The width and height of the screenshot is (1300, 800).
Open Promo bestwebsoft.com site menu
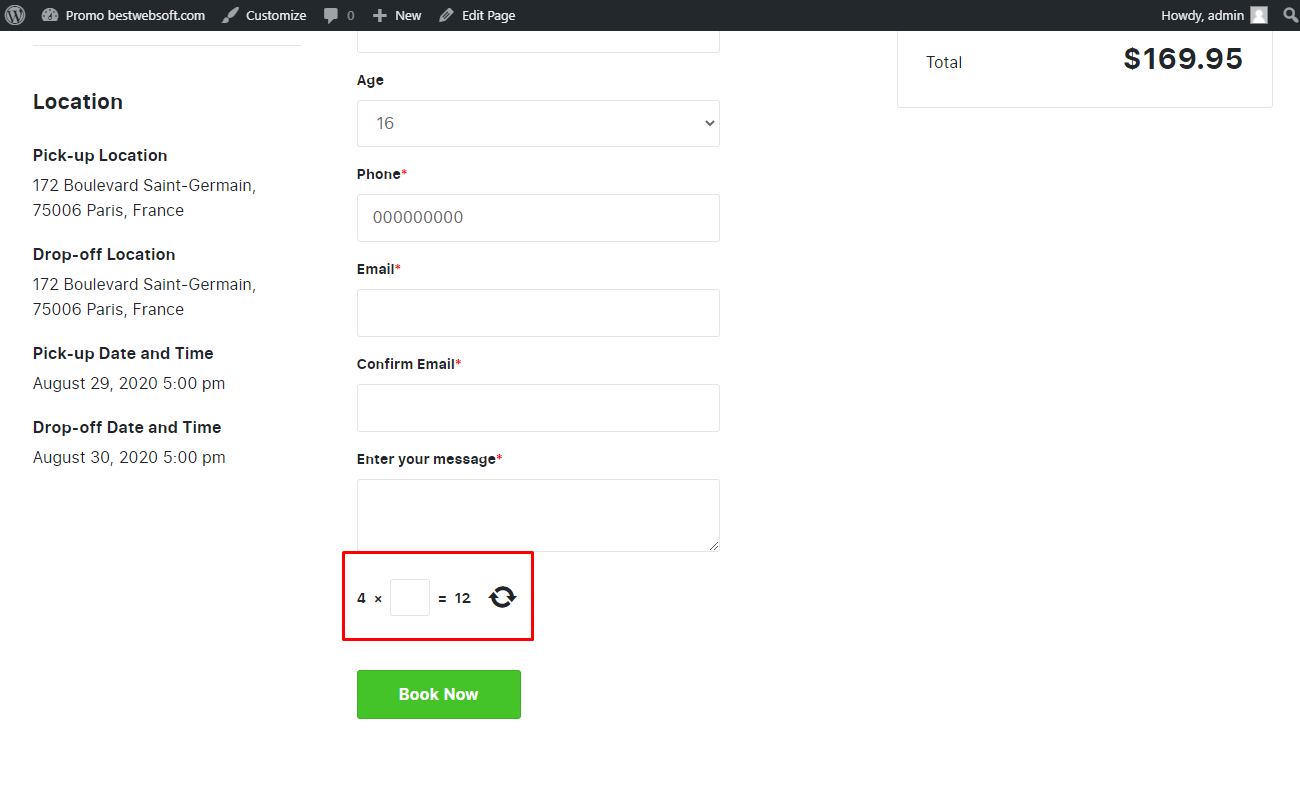point(124,15)
